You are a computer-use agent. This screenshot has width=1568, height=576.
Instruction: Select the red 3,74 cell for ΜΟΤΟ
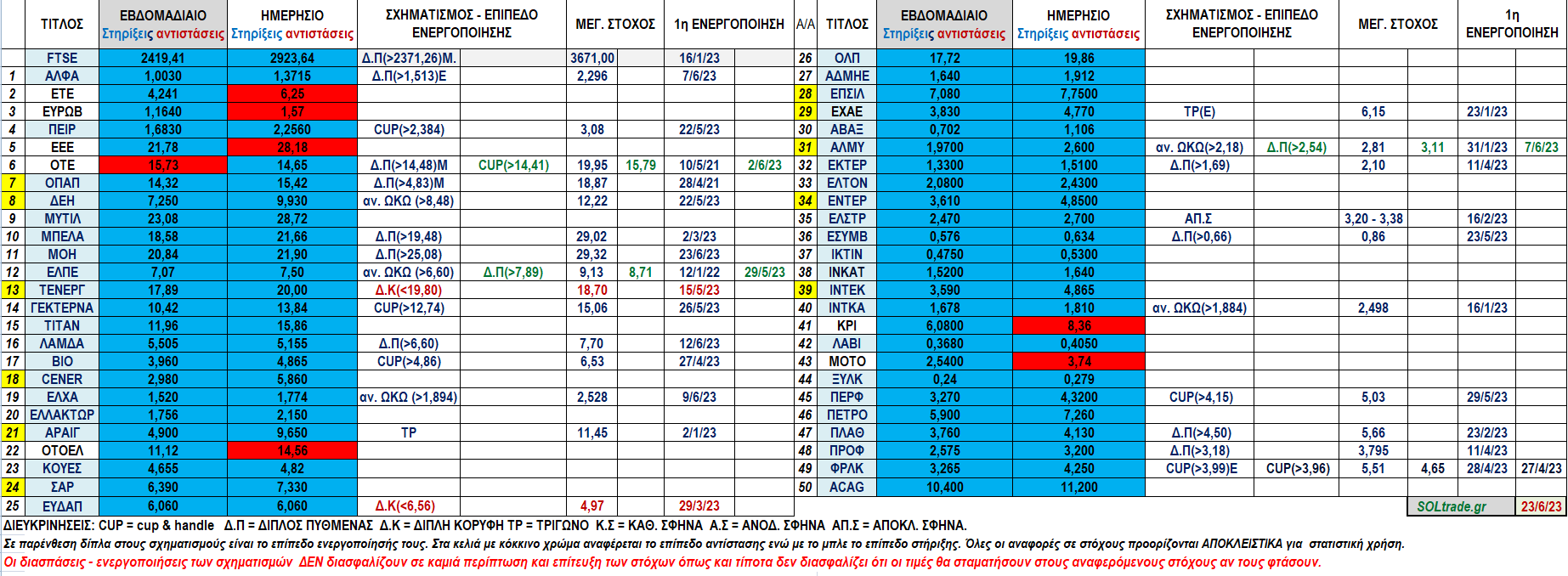[1079, 361]
